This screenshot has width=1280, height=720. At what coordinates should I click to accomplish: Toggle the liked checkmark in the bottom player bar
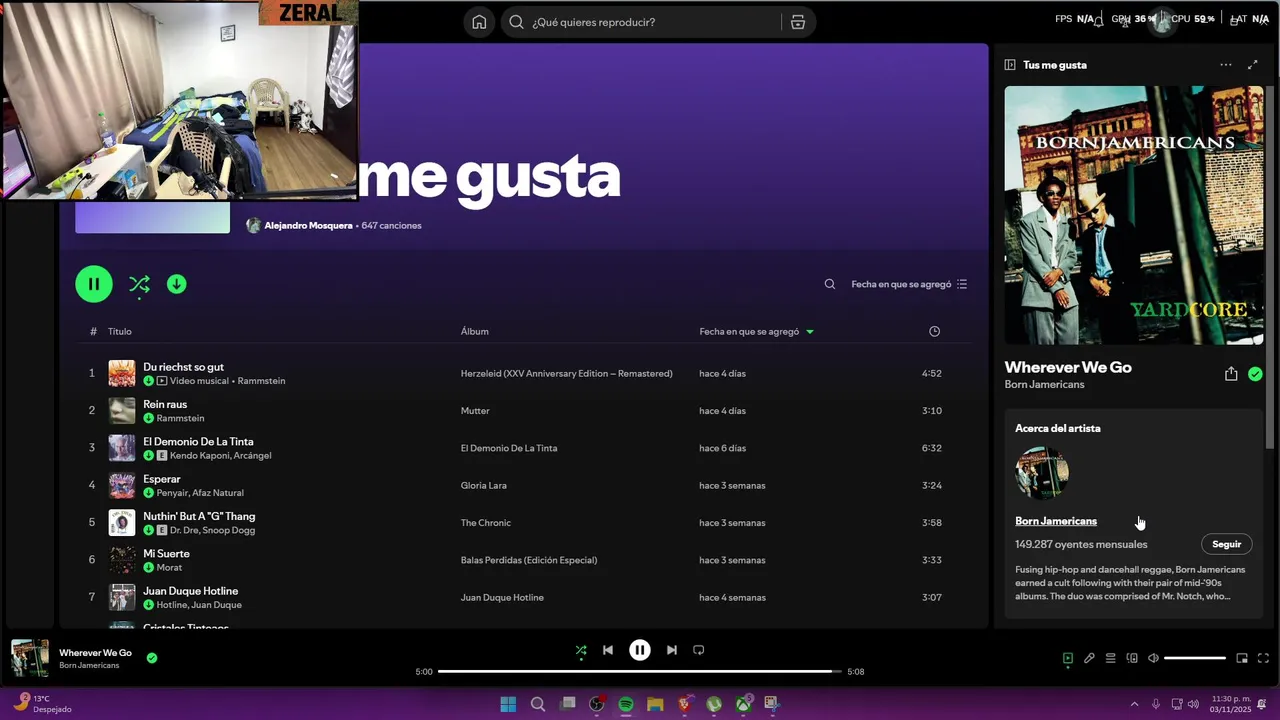click(152, 658)
